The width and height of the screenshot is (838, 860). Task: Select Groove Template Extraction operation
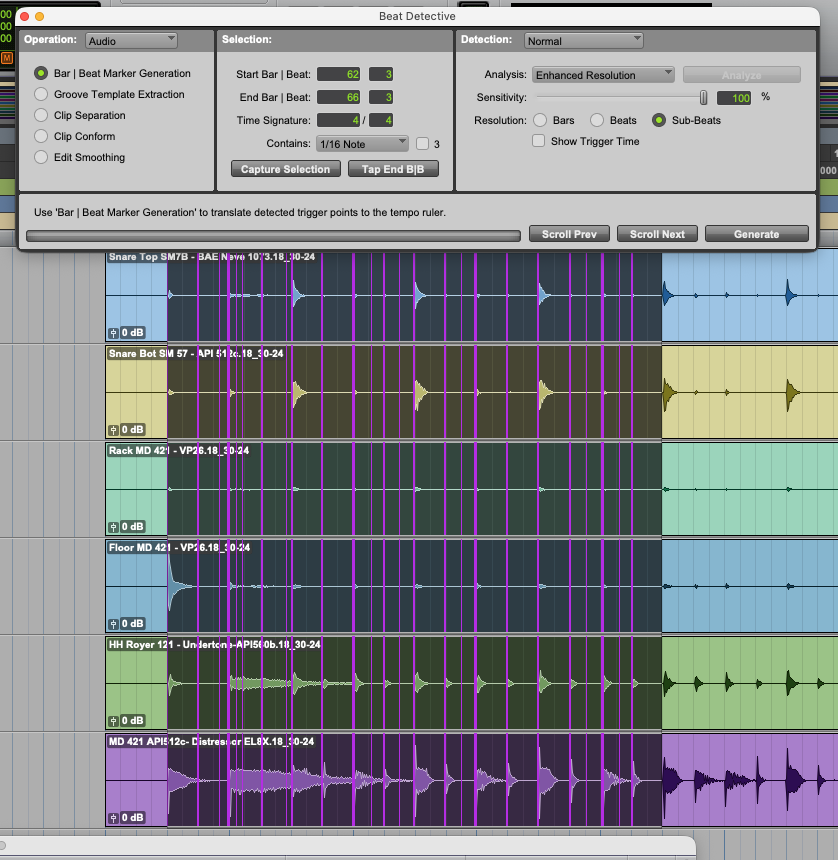[41, 94]
